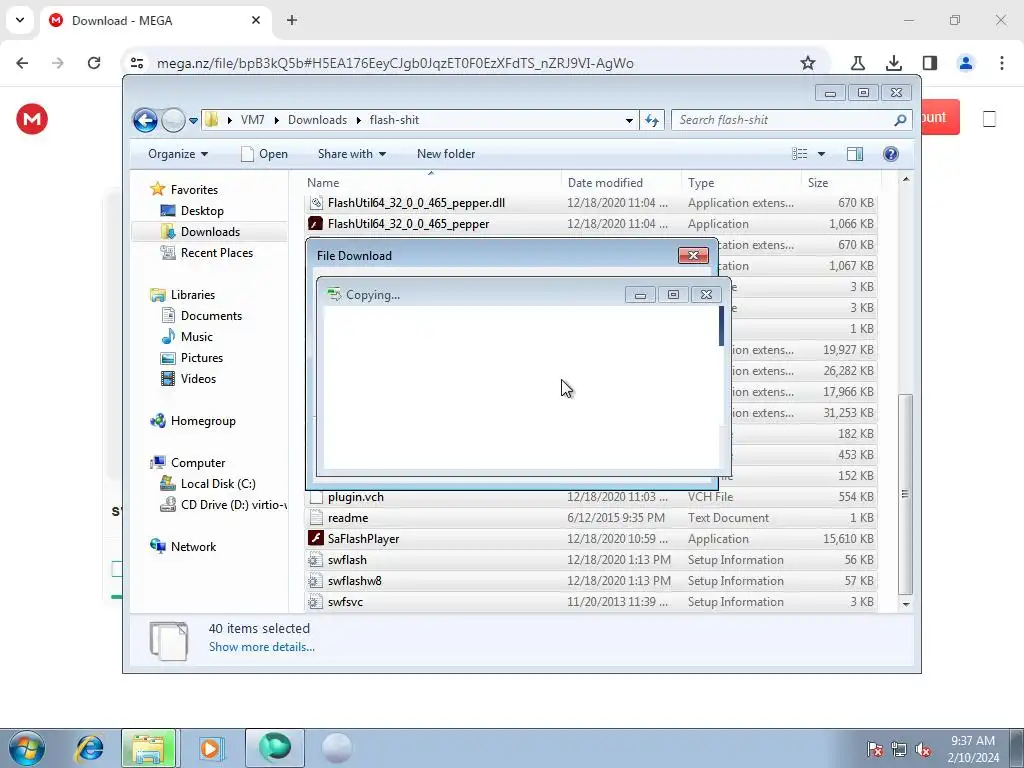Select Homegroup
Viewport: 1024px width, 768px height.
click(203, 421)
